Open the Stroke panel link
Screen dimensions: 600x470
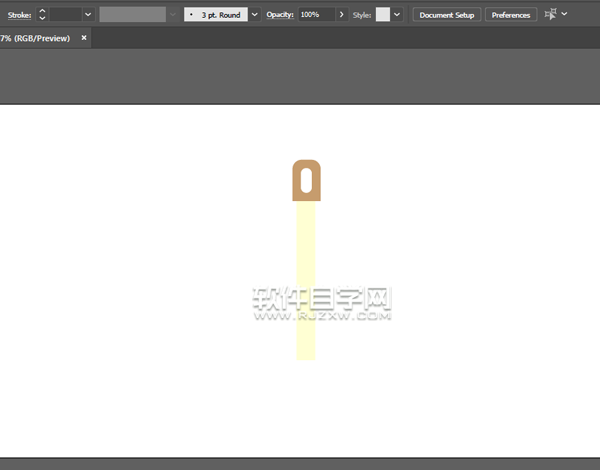pyautogui.click(x=19, y=15)
